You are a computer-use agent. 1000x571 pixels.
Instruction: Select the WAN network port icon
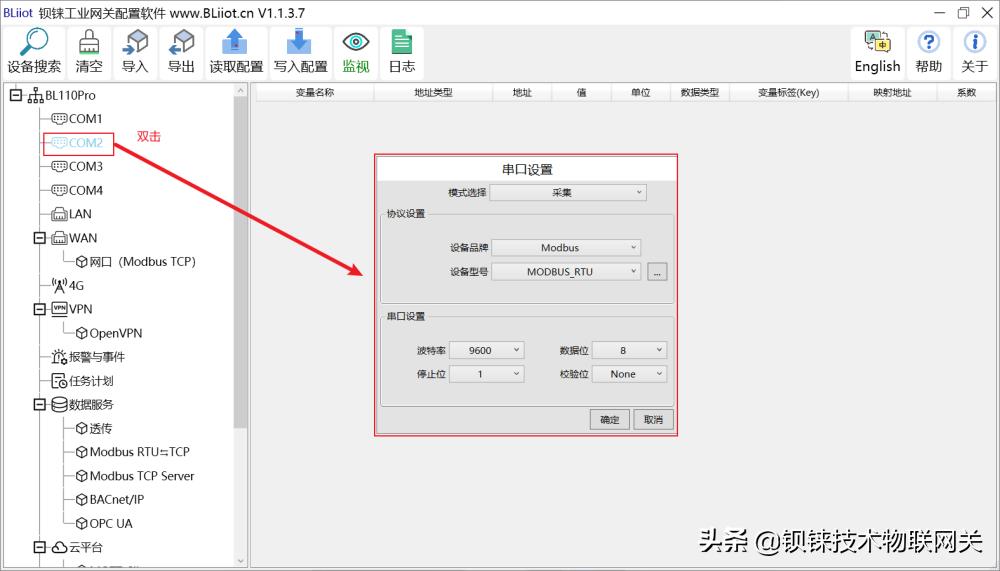pos(59,238)
